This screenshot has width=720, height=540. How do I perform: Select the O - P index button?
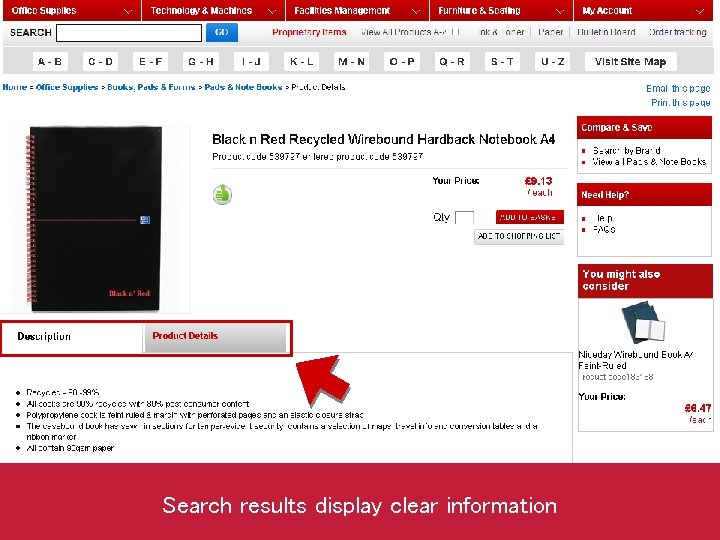pos(402,62)
